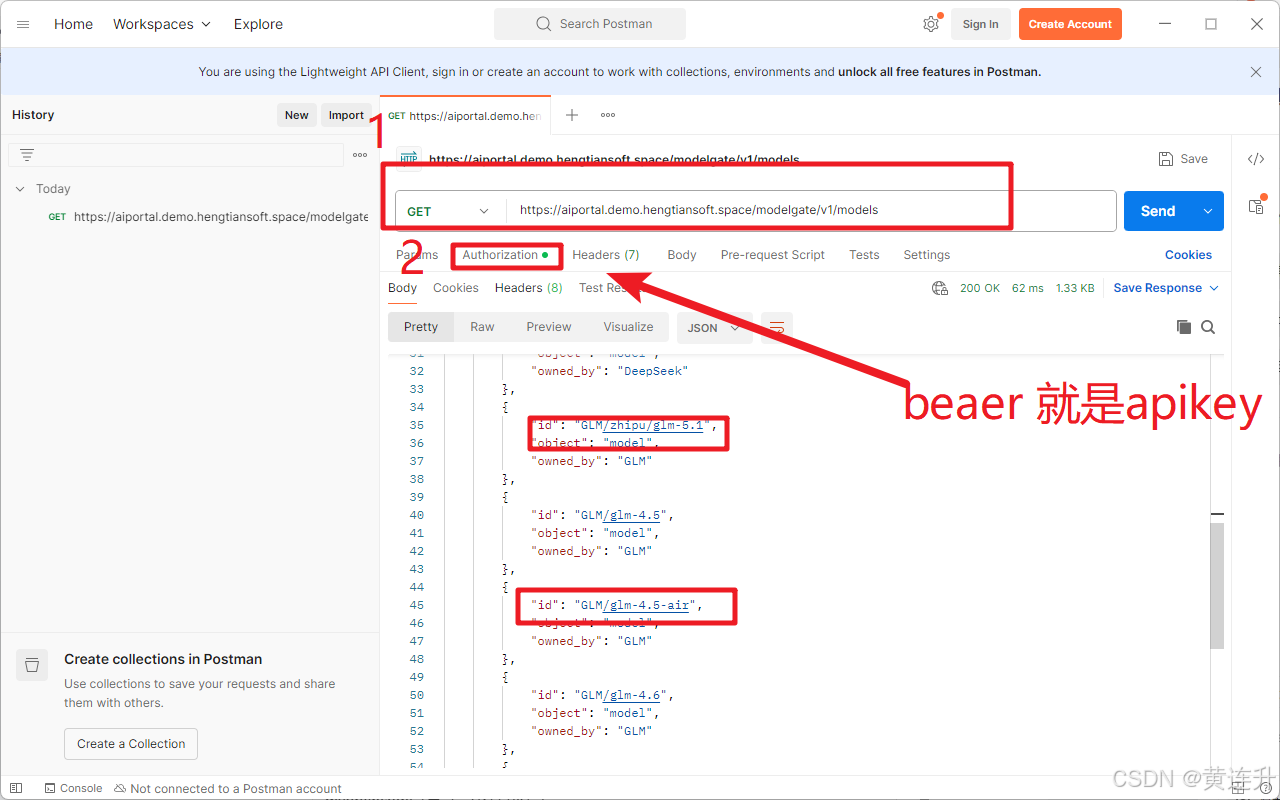Click the Search Postman box
This screenshot has height=800, width=1280.
tap(590, 24)
